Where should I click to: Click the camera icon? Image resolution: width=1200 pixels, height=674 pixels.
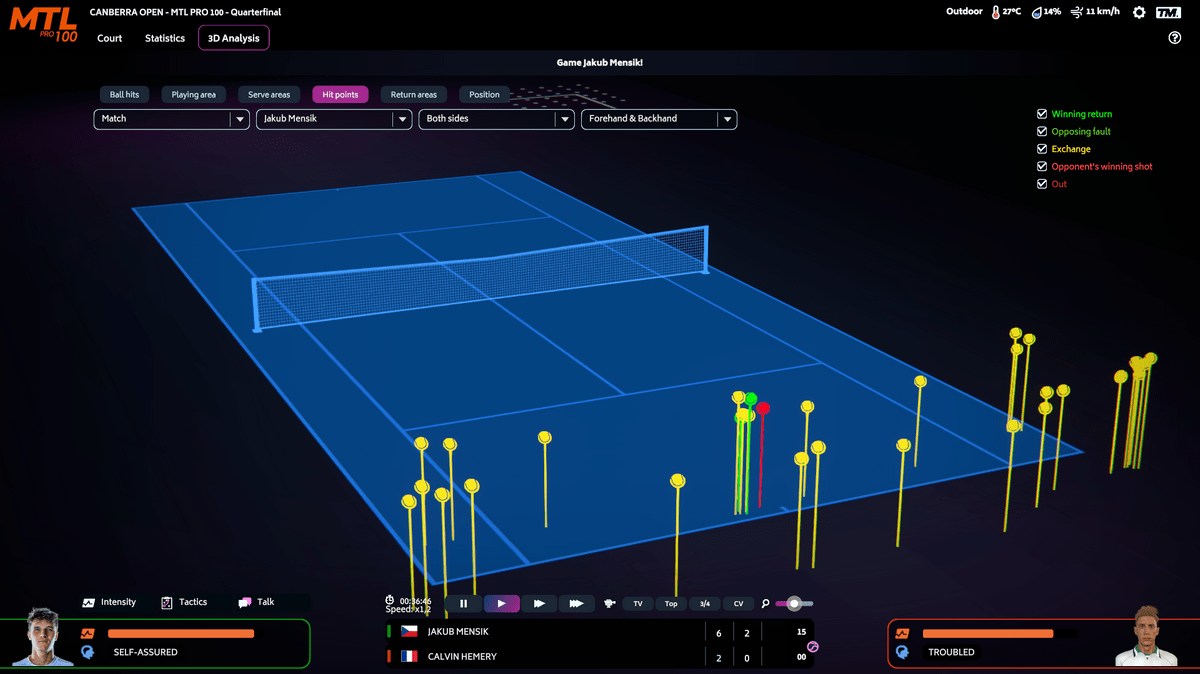click(x=609, y=603)
